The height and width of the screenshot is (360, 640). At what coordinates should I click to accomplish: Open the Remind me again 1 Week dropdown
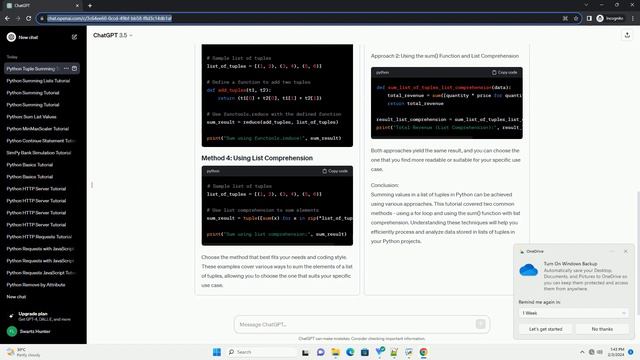573,313
